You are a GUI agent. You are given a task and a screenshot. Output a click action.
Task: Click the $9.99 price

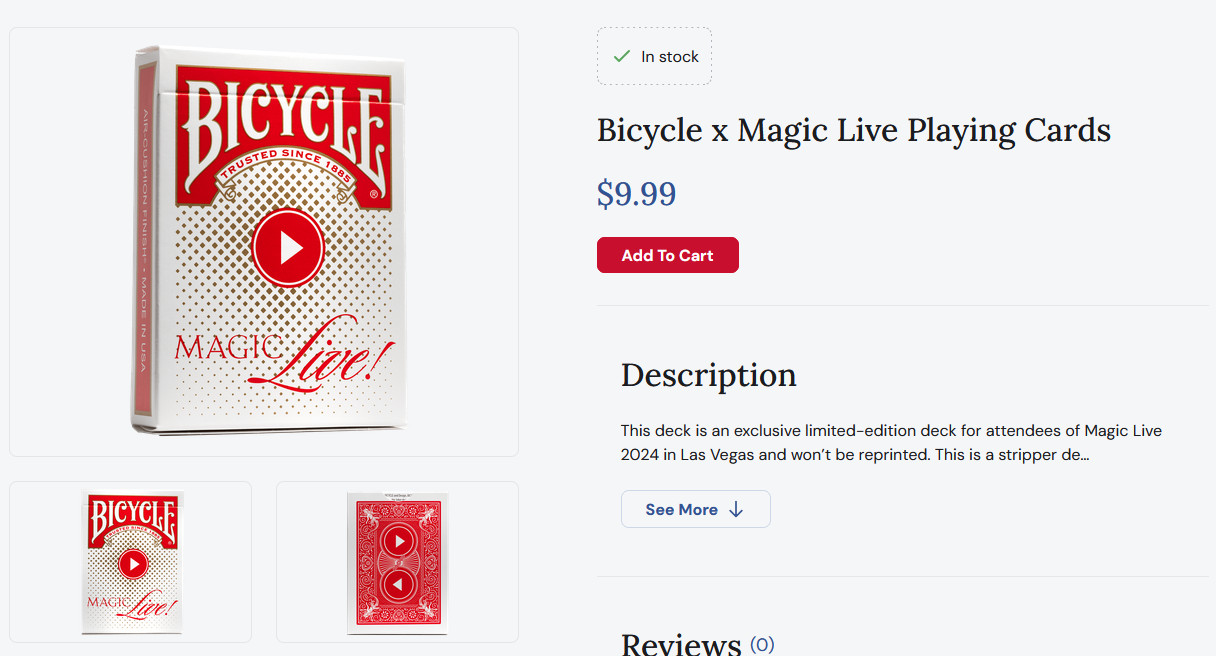tap(636, 193)
